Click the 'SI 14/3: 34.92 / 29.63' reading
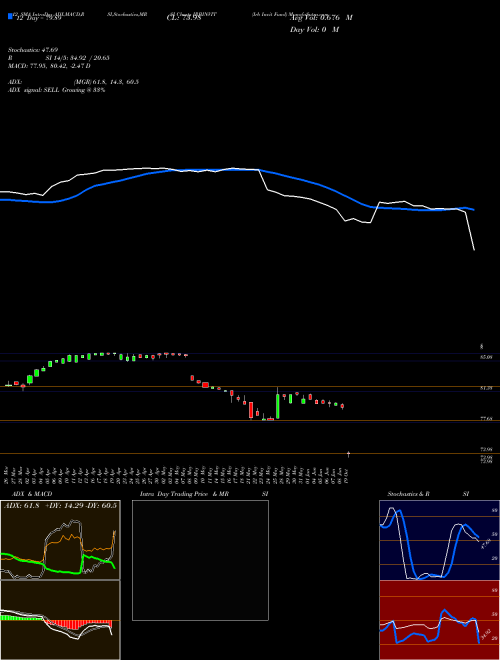 [77, 58]
